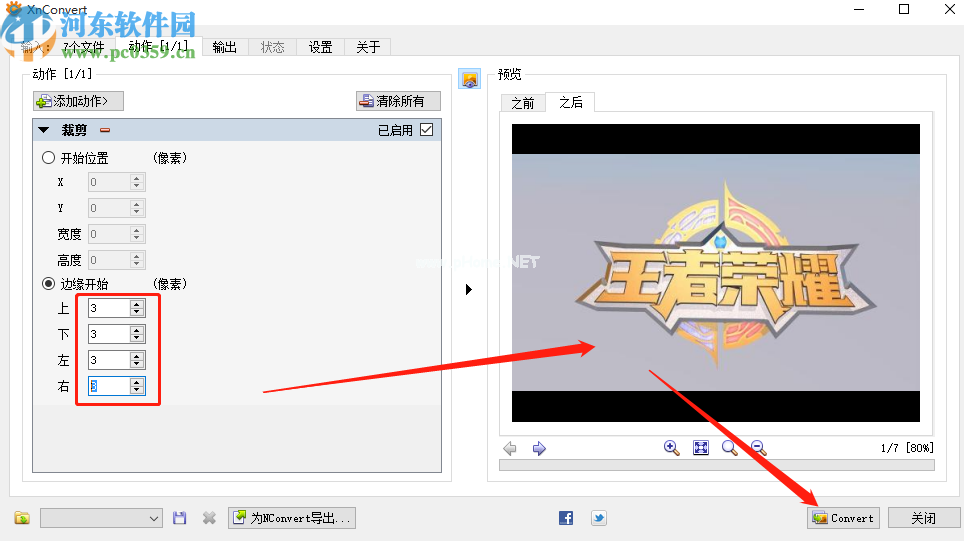The height and width of the screenshot is (541, 964).
Task: Switch to the 之前 preview tab
Action: pos(522,103)
